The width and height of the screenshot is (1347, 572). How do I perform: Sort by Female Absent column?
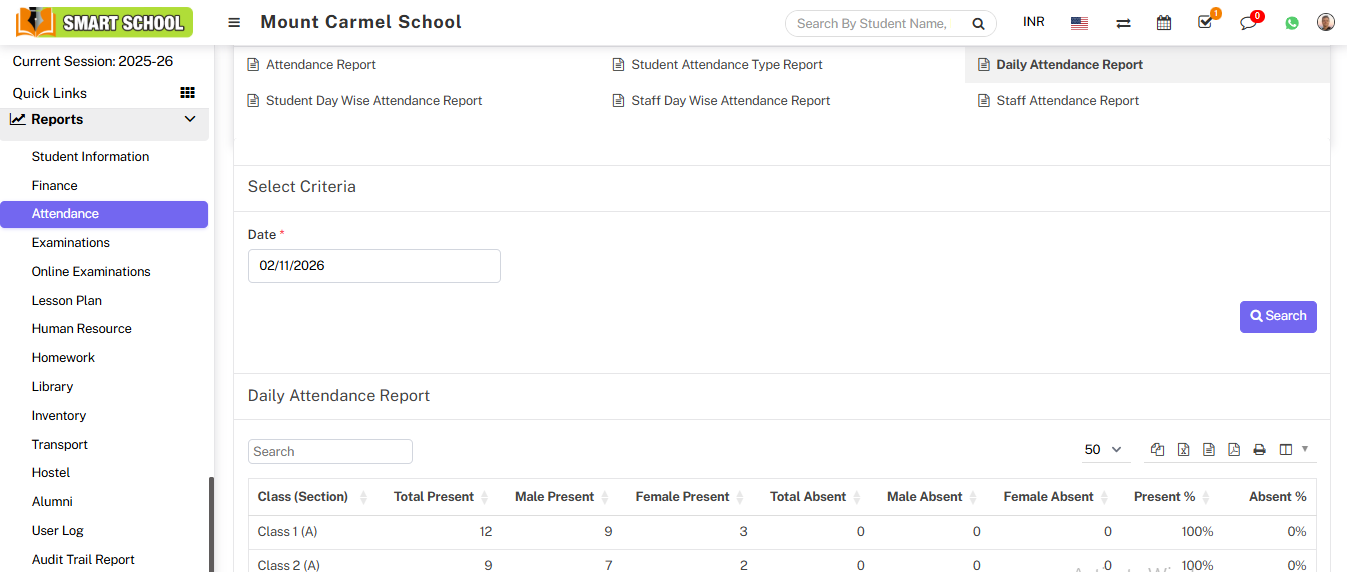[x=1104, y=497]
